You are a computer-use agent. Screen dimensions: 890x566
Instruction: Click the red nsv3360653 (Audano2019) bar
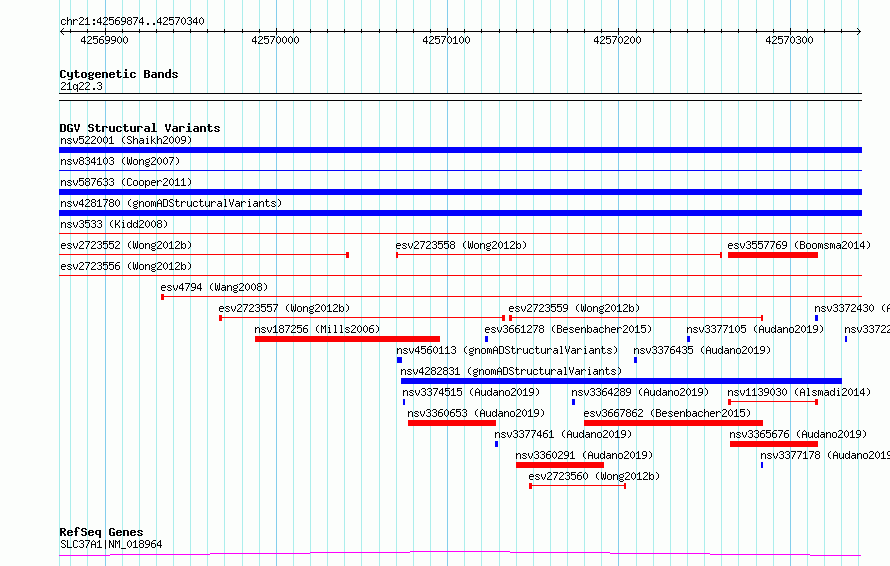[x=452, y=423]
